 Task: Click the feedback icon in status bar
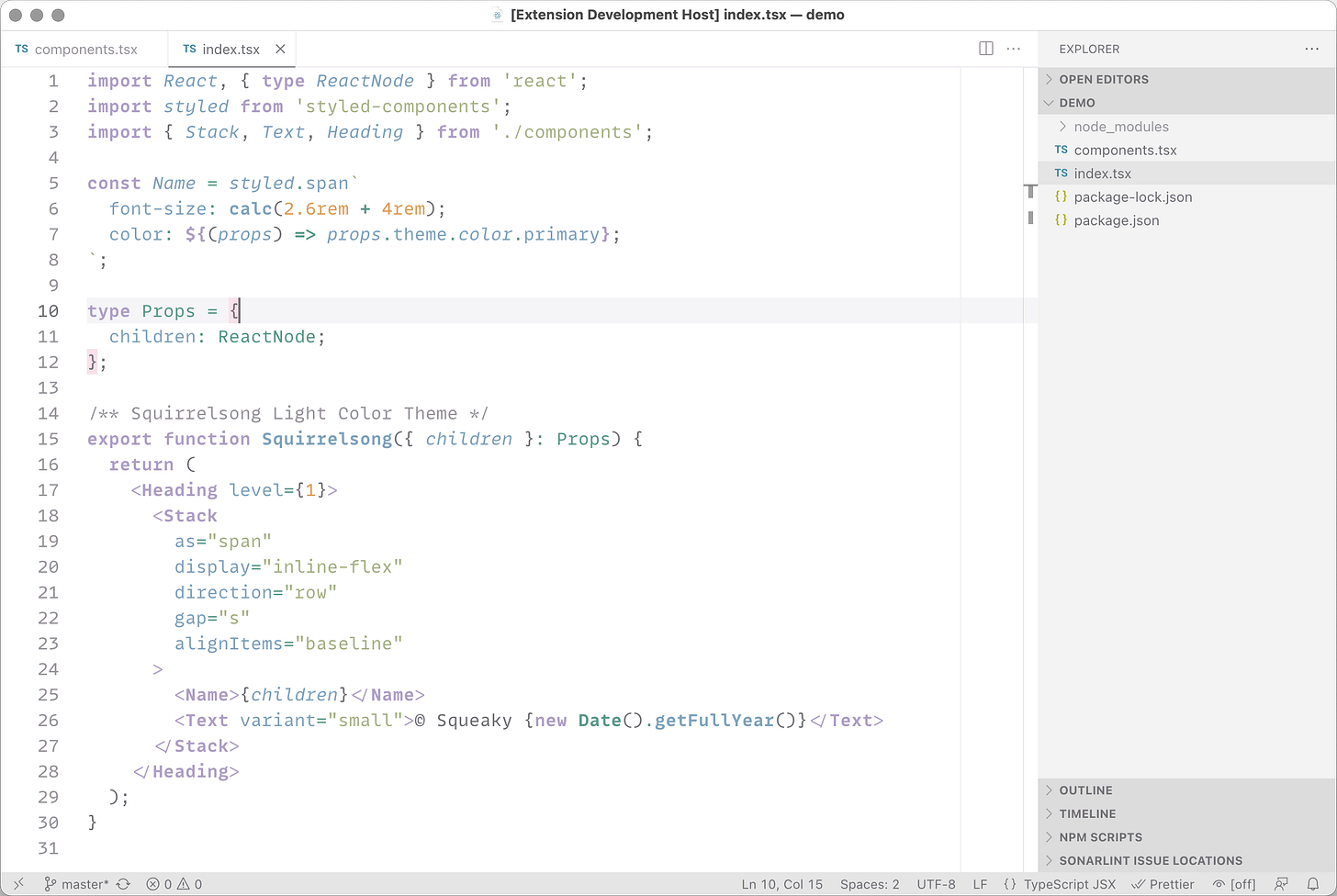(1281, 884)
